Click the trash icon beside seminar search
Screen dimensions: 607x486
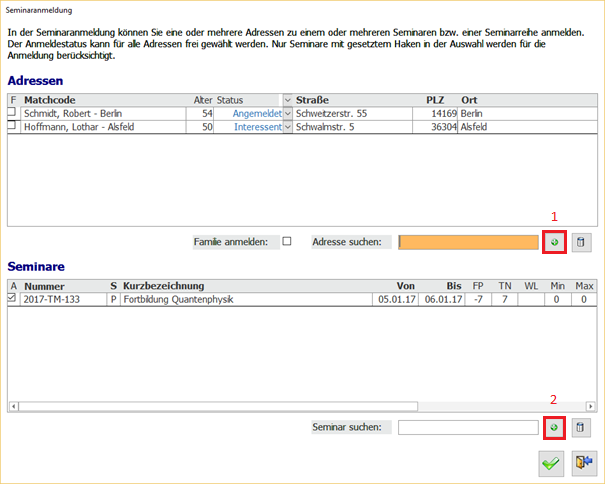click(x=581, y=427)
